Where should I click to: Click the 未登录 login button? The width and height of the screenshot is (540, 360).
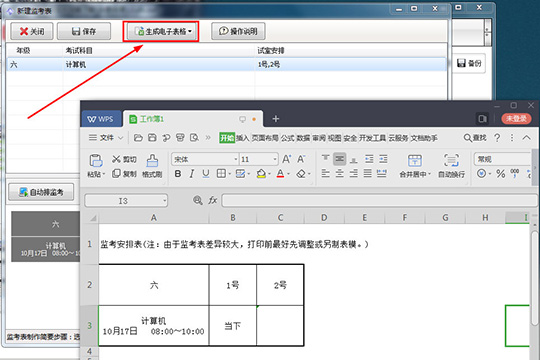point(516,119)
